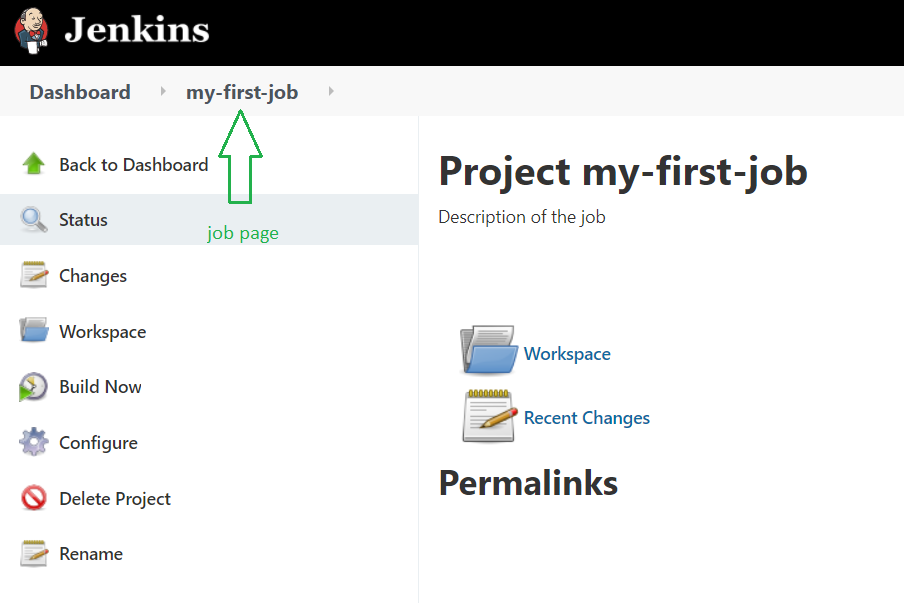Go to Dashboard via breadcrumb
Viewport: 904px width, 603px height.
[x=80, y=92]
